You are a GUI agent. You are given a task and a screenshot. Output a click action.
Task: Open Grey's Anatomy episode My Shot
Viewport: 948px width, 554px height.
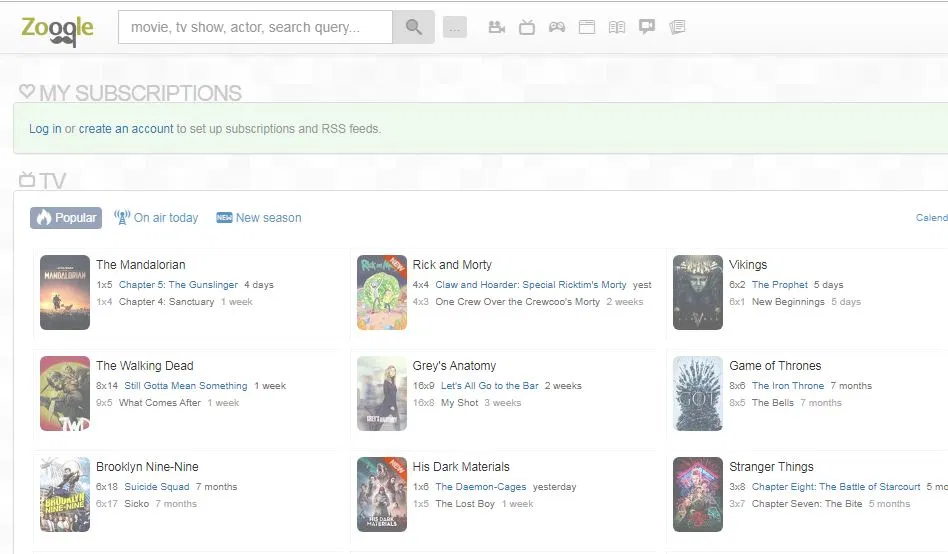pos(459,403)
